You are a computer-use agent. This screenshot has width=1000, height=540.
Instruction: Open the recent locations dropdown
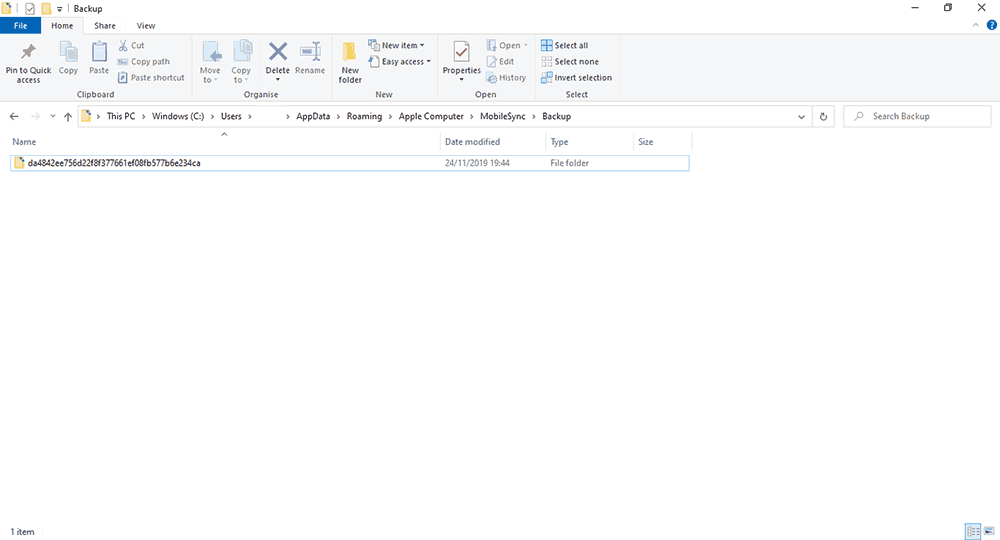[52, 116]
